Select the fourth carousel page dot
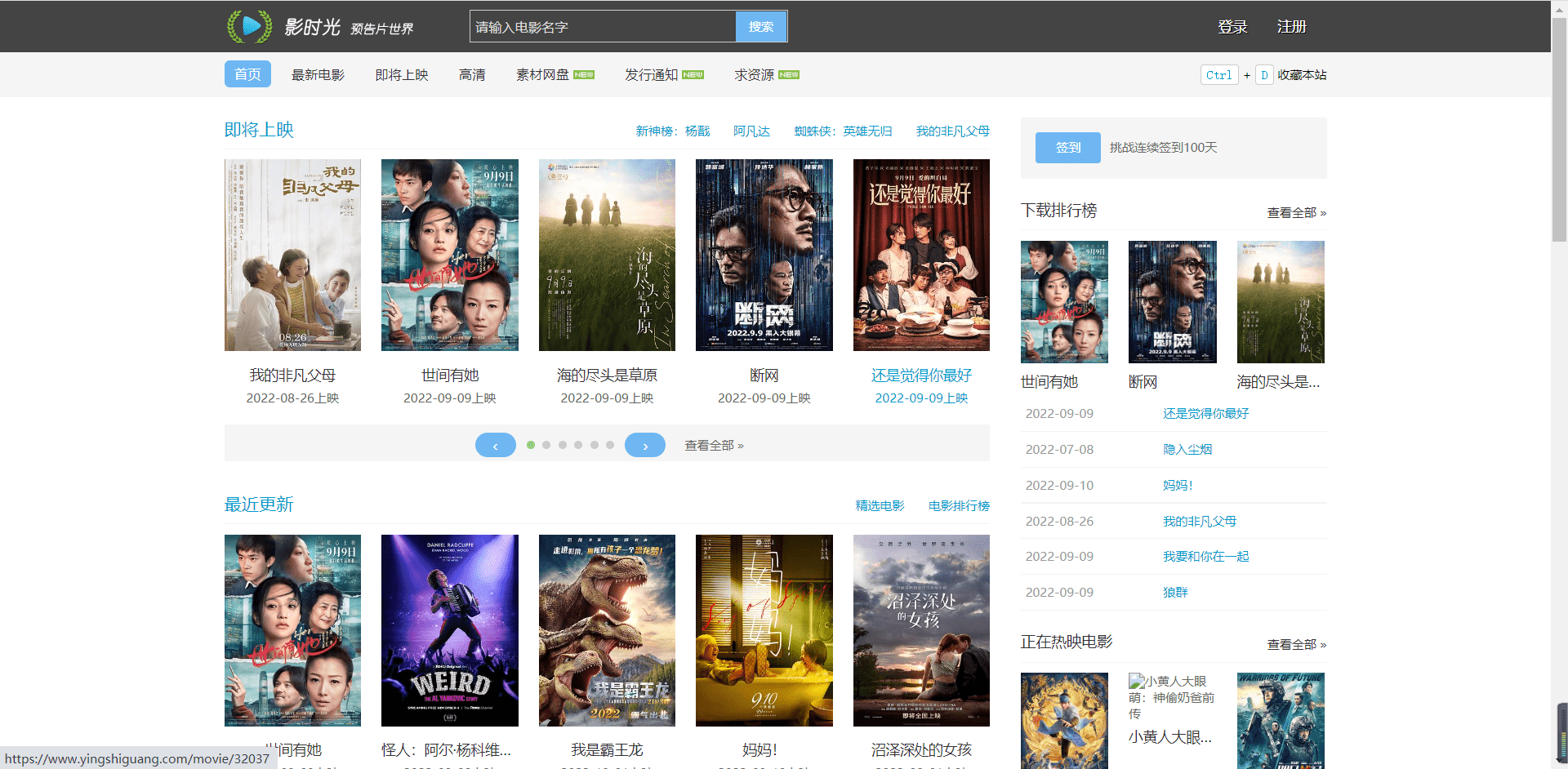 coord(578,445)
